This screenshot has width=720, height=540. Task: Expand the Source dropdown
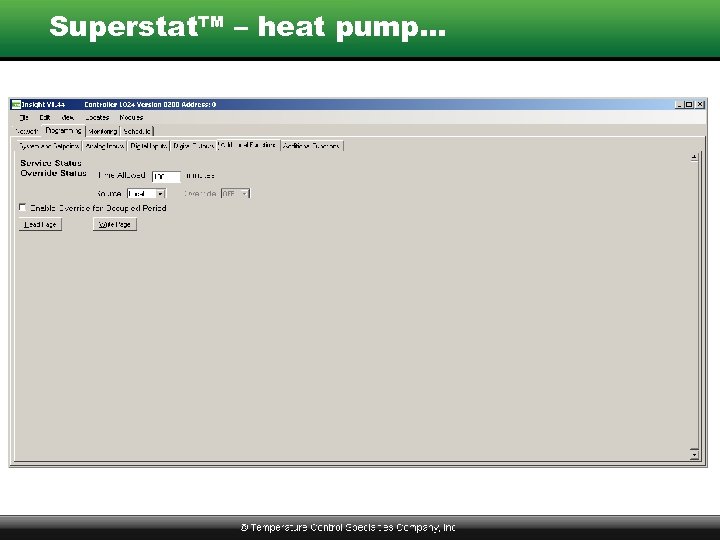[x=146, y=194]
